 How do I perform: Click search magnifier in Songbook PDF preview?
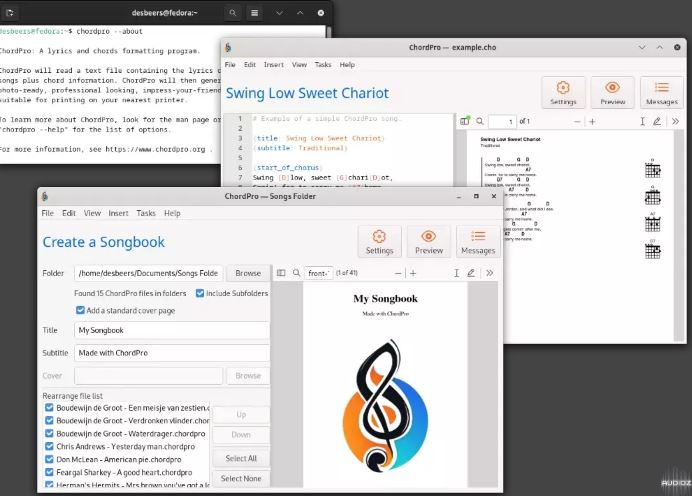pos(297,273)
